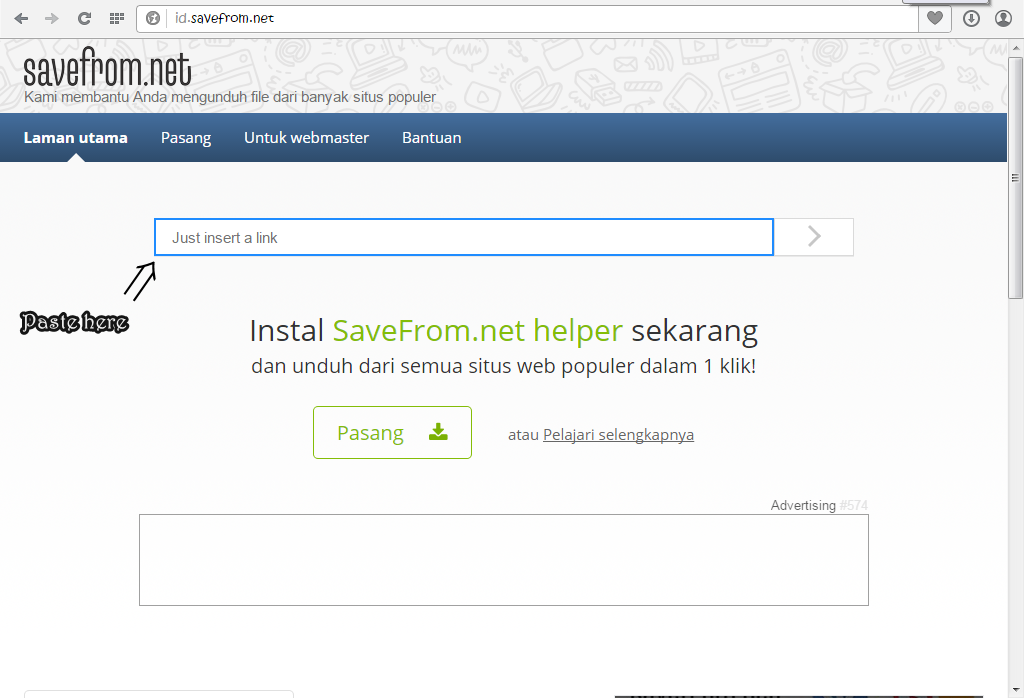Image resolution: width=1024 pixels, height=698 pixels.
Task: Bookmark the page with the heart icon
Action: [935, 18]
